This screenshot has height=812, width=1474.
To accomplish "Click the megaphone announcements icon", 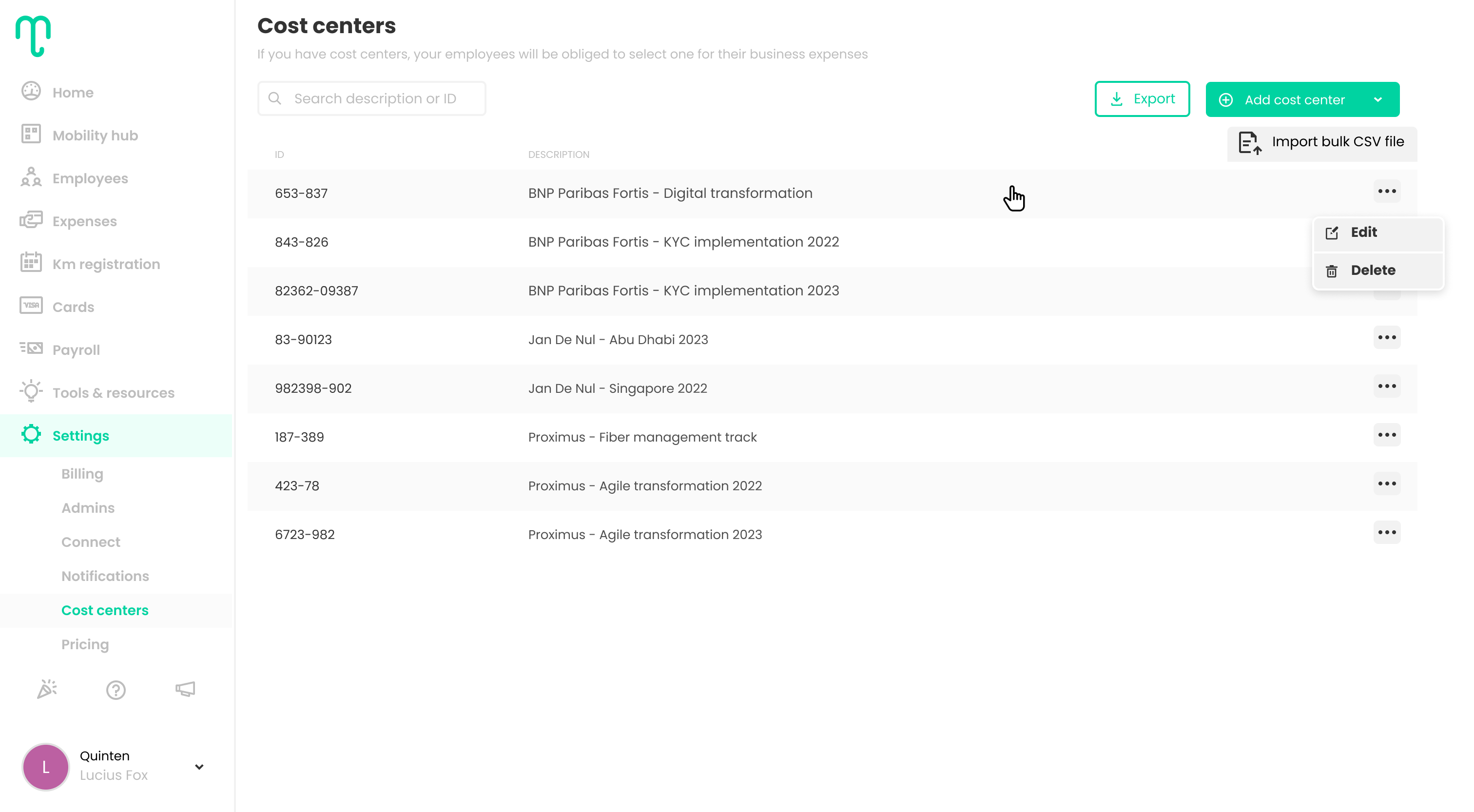I will coord(185,690).
